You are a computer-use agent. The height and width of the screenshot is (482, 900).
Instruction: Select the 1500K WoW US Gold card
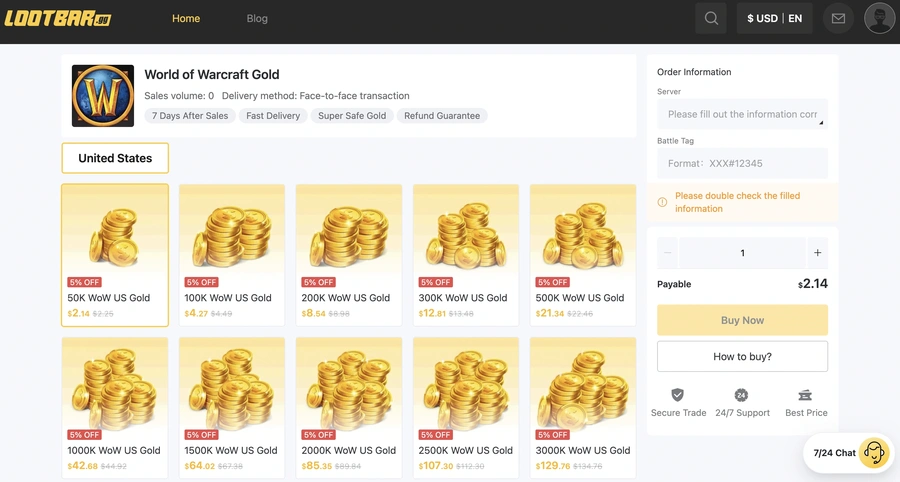(x=232, y=408)
